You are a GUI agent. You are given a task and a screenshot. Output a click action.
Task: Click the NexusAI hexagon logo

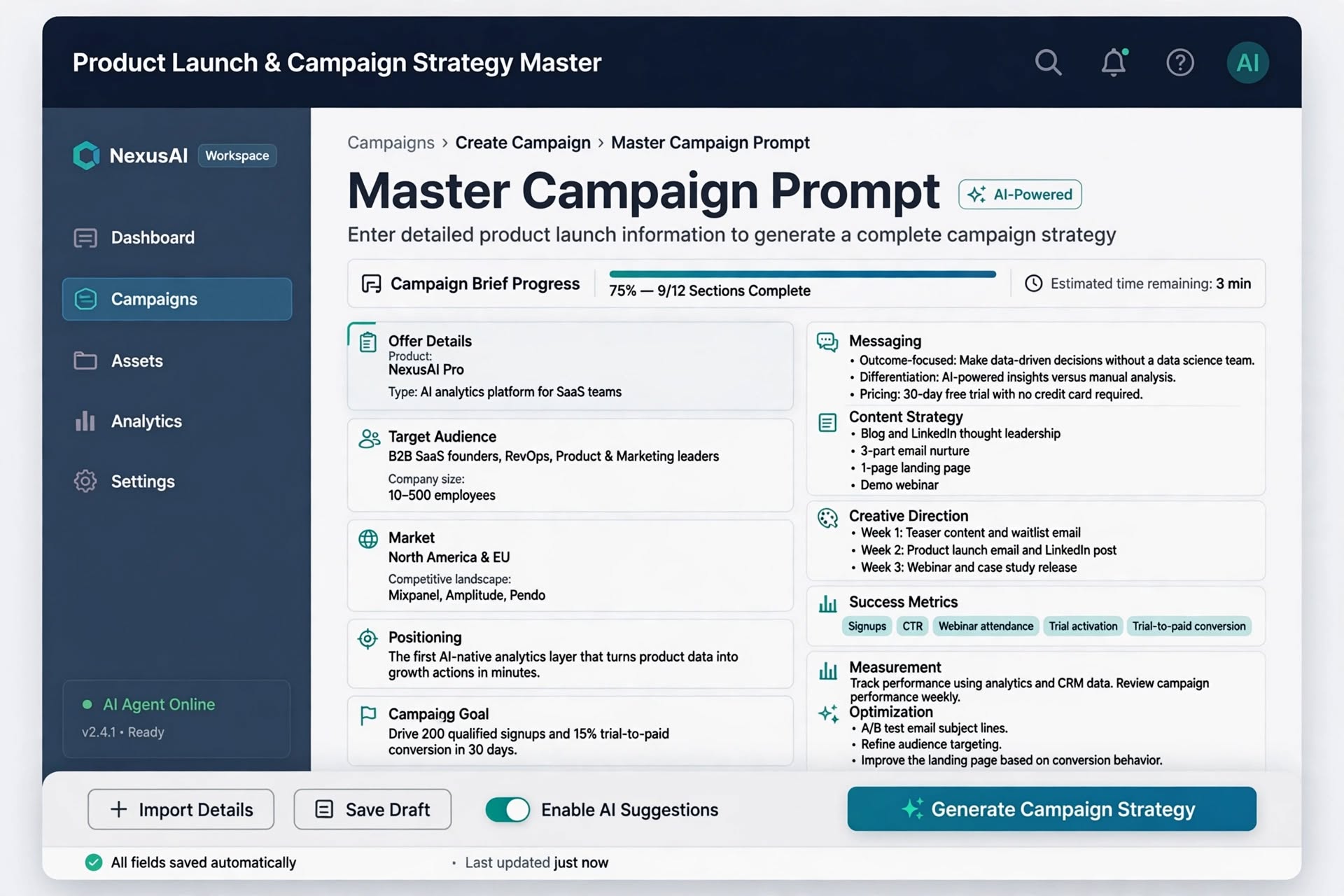click(87, 155)
